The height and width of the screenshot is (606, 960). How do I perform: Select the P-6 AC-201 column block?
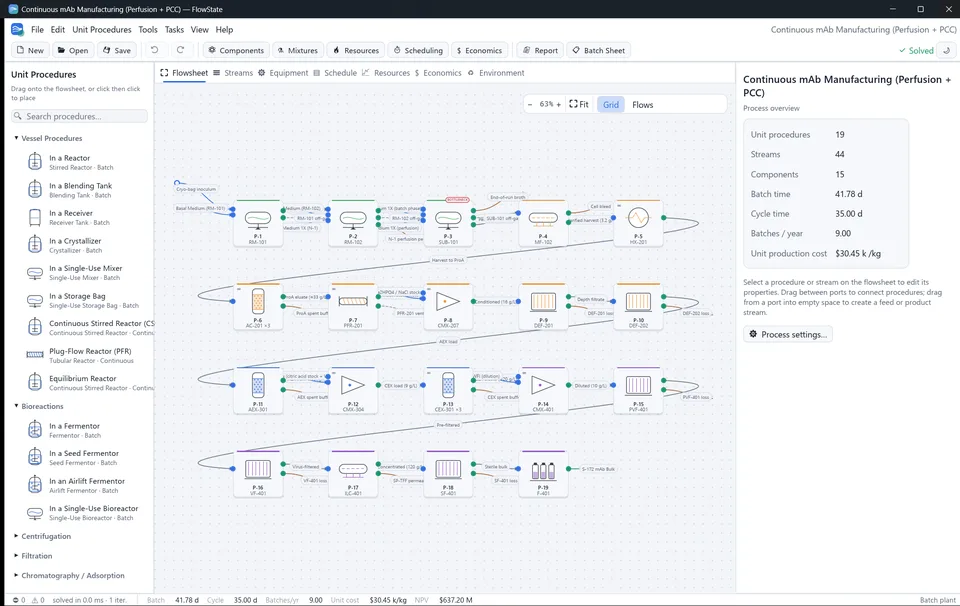[x=258, y=306]
